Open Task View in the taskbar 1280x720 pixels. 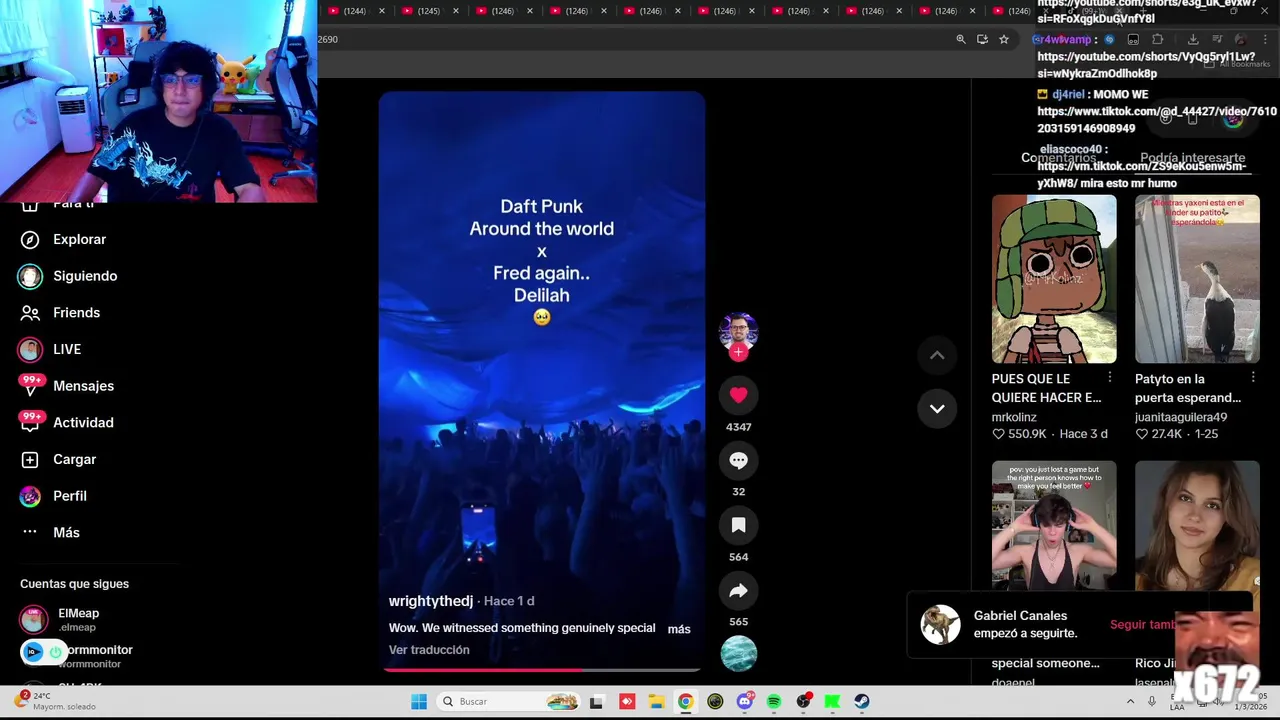597,701
